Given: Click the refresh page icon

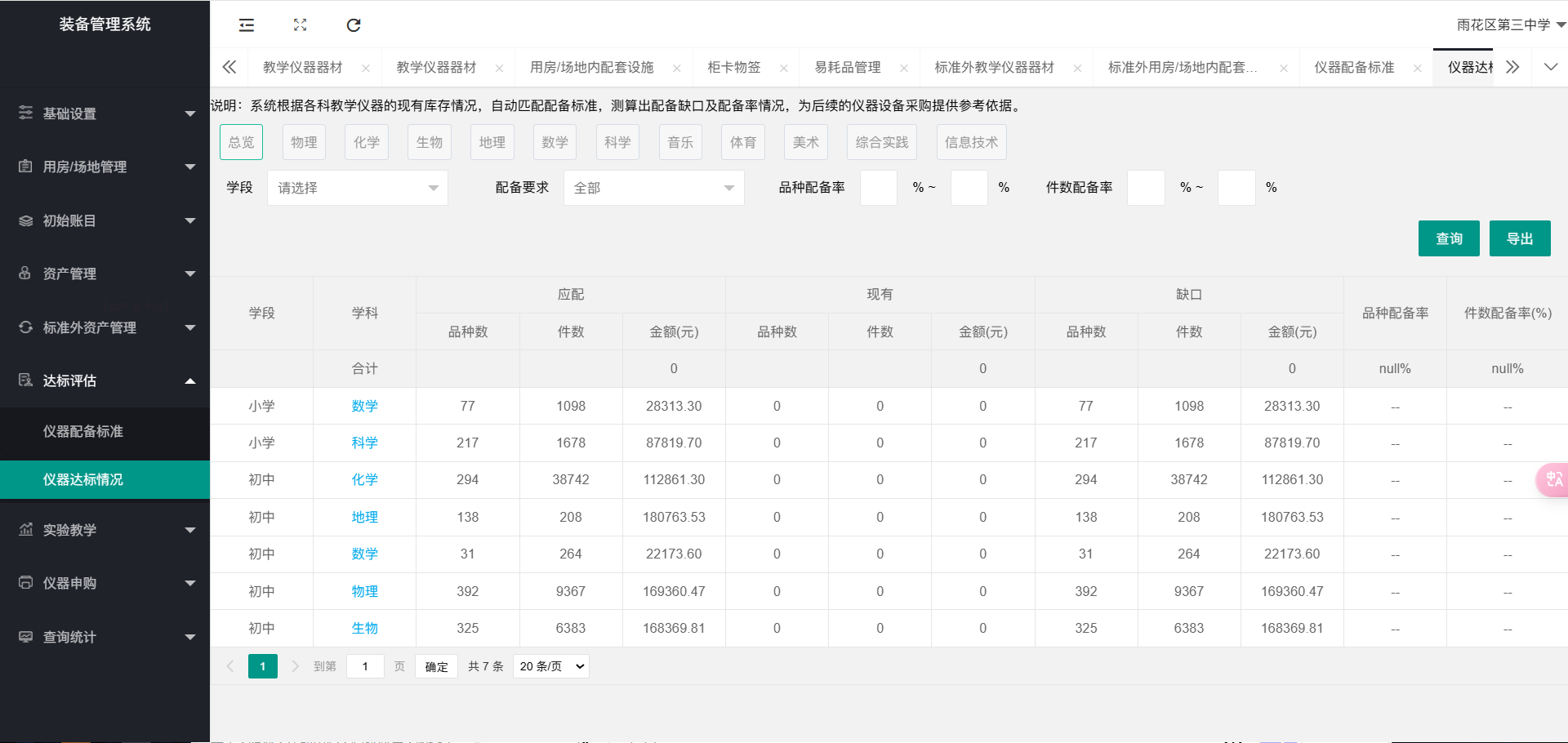Looking at the screenshot, I should coord(354,25).
